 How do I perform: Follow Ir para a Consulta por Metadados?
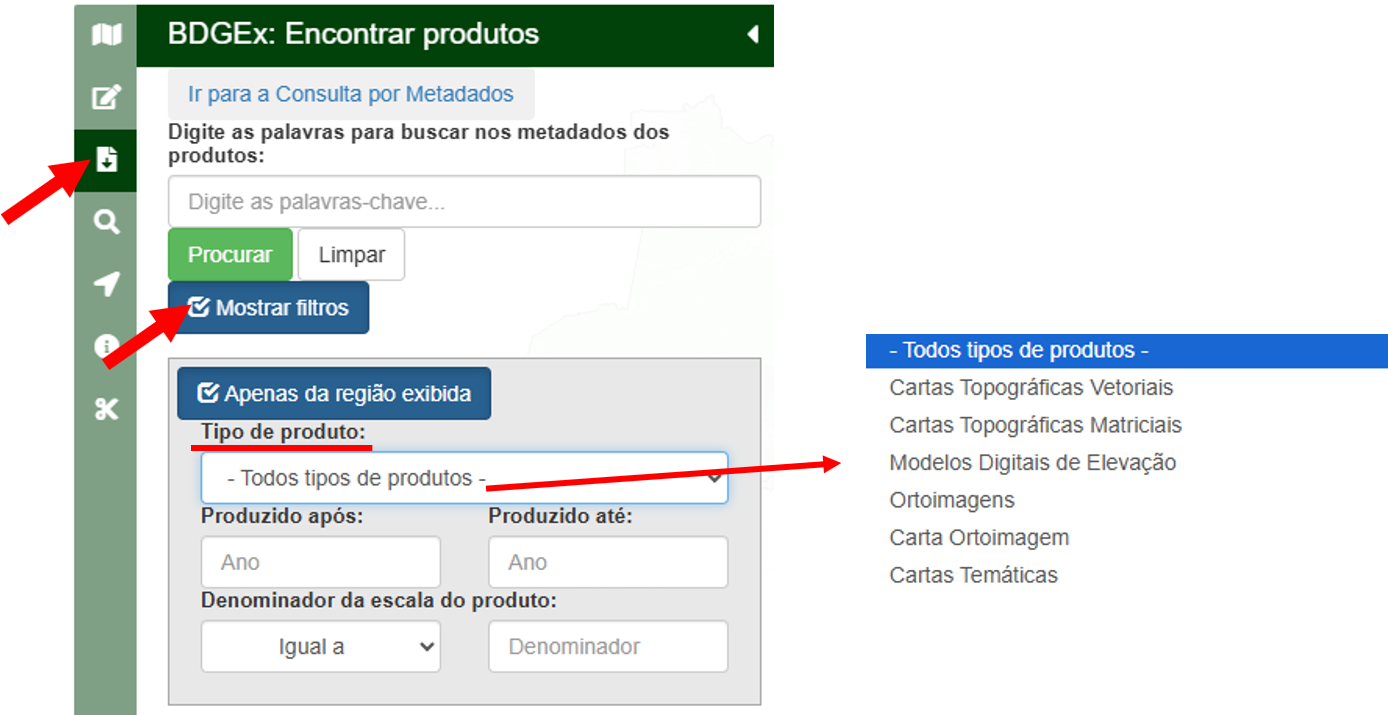pos(351,94)
